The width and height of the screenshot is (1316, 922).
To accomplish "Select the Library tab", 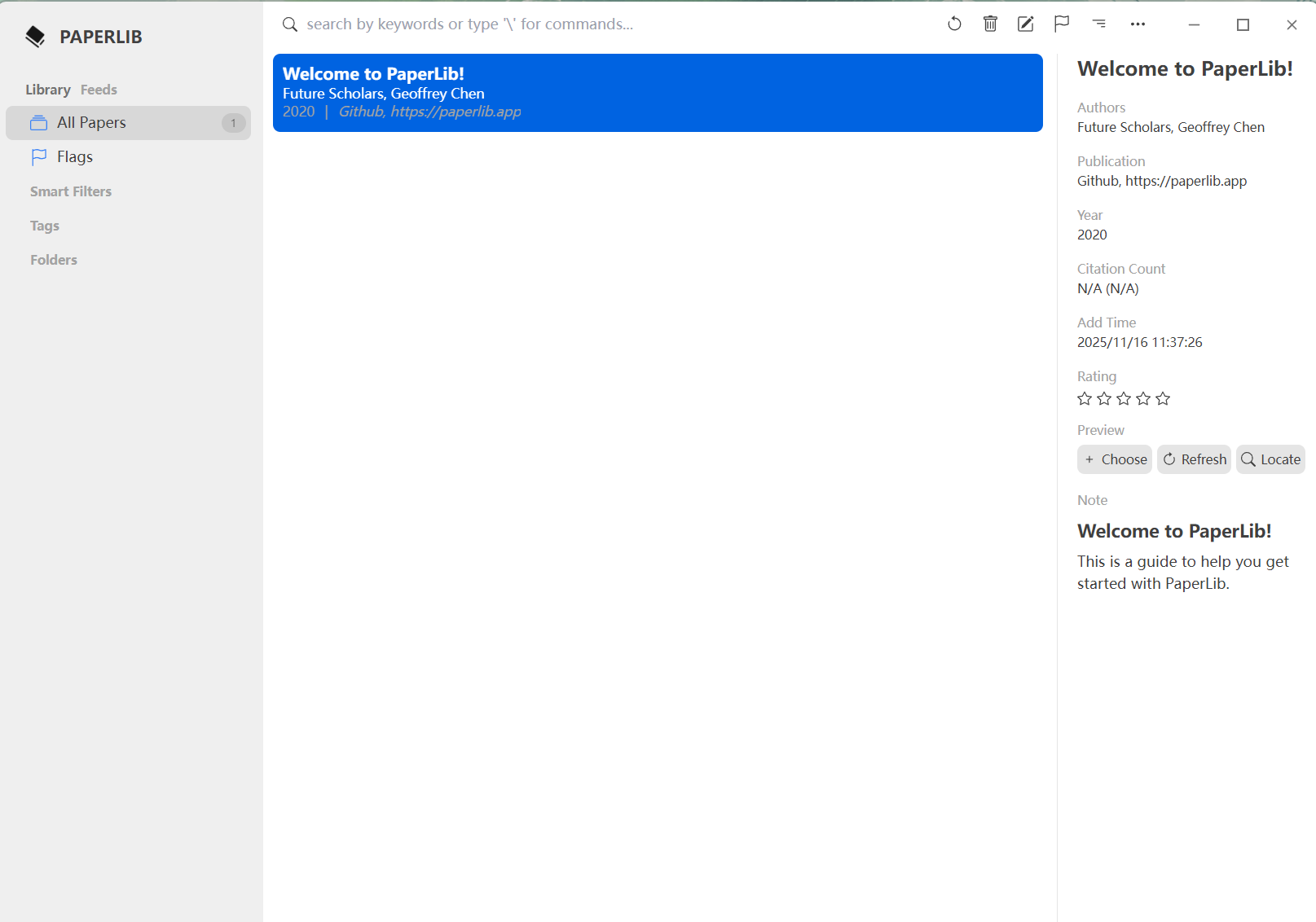I will (47, 90).
